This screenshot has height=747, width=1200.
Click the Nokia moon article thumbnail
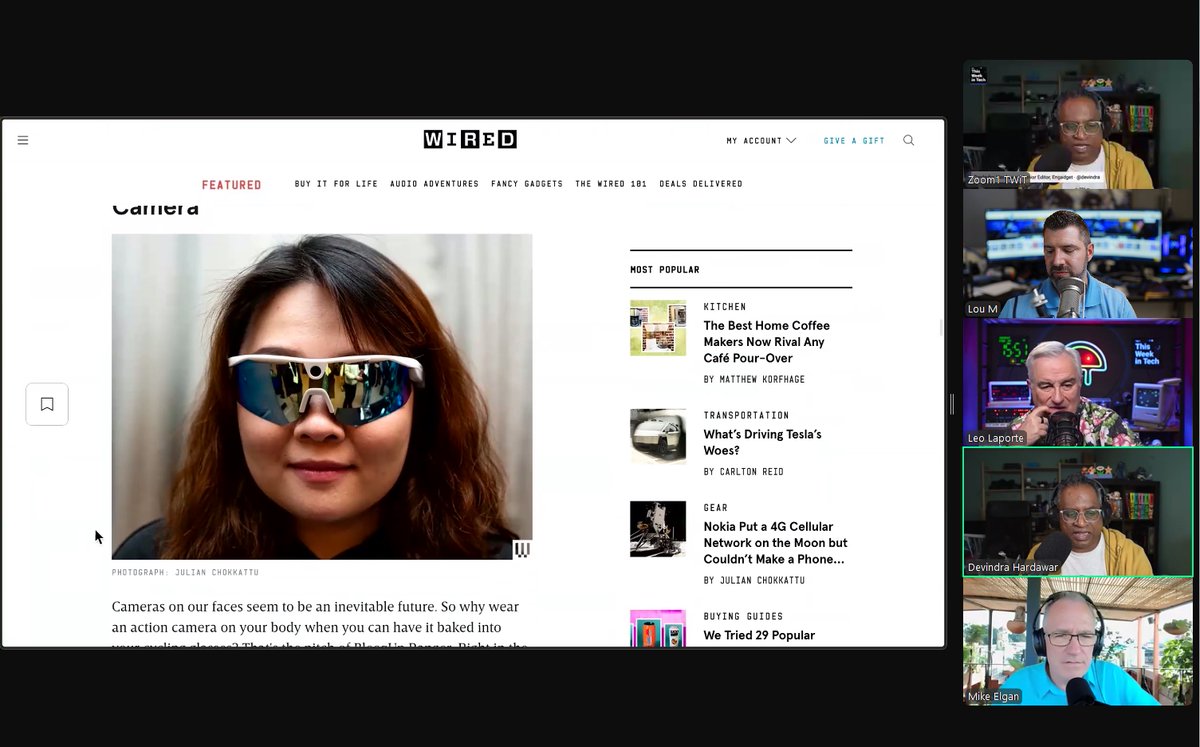click(x=658, y=529)
